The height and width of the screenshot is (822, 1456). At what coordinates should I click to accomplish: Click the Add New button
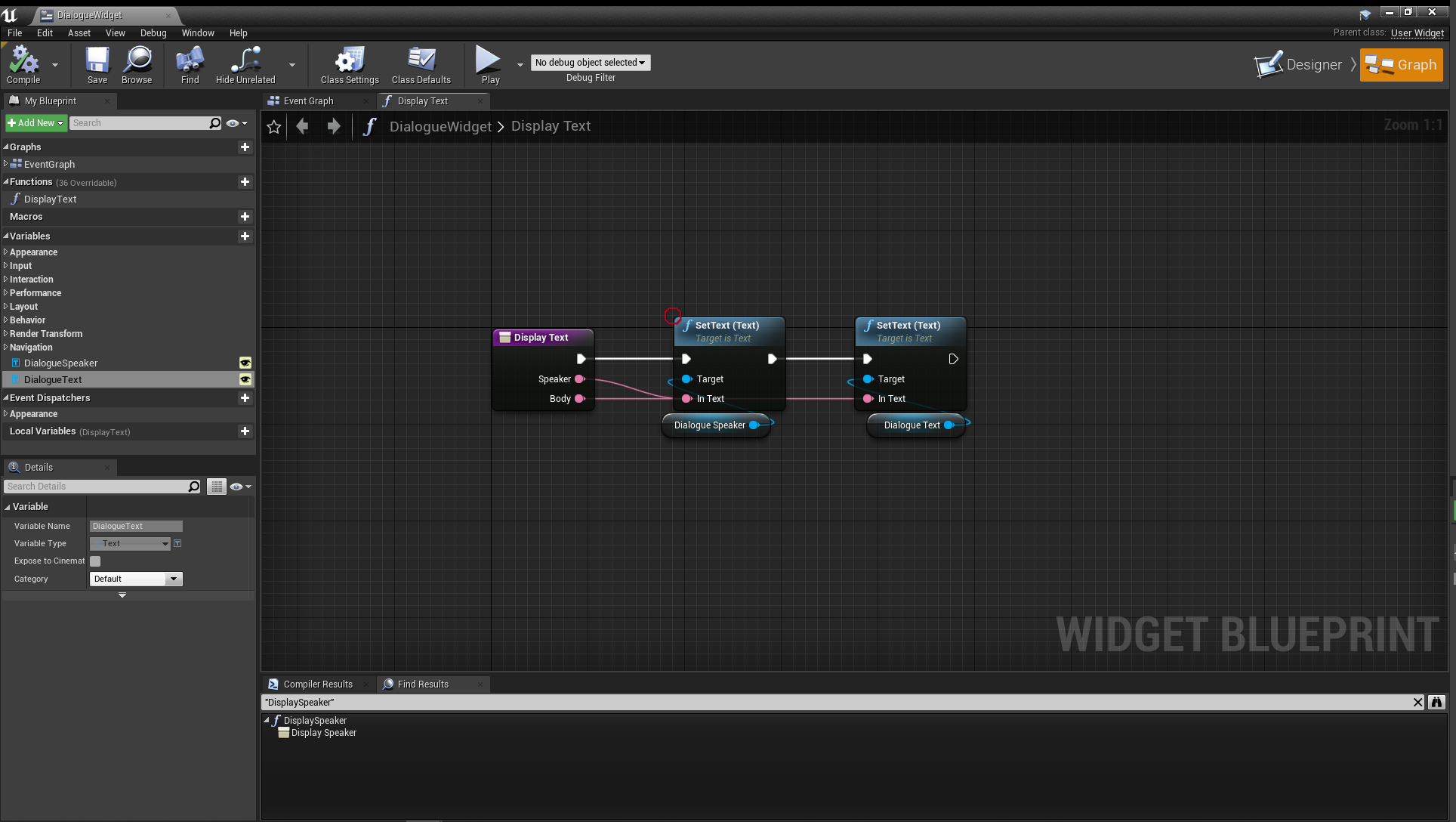(x=35, y=123)
